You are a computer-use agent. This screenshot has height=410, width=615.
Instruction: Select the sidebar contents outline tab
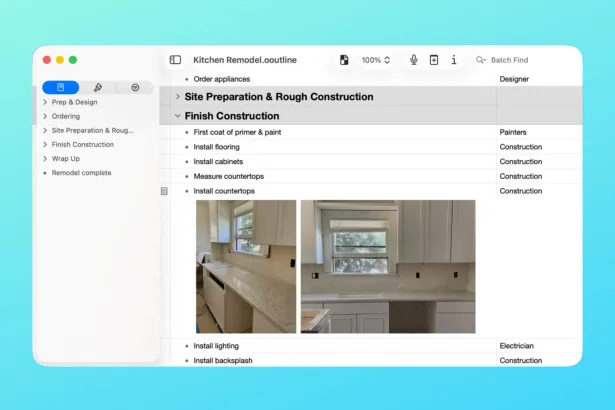[x=61, y=88]
